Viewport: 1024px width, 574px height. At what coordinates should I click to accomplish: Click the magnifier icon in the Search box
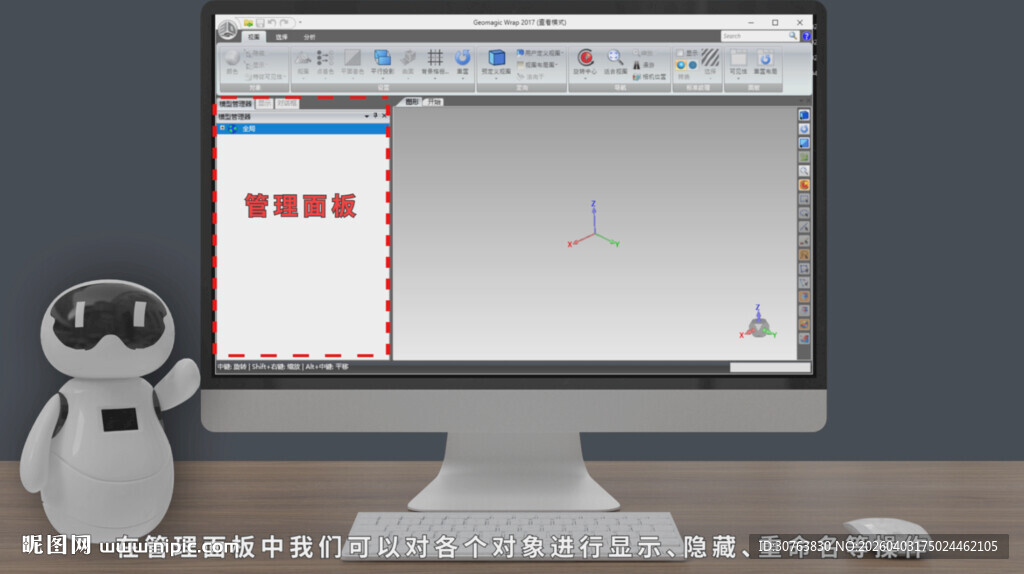tap(792, 36)
